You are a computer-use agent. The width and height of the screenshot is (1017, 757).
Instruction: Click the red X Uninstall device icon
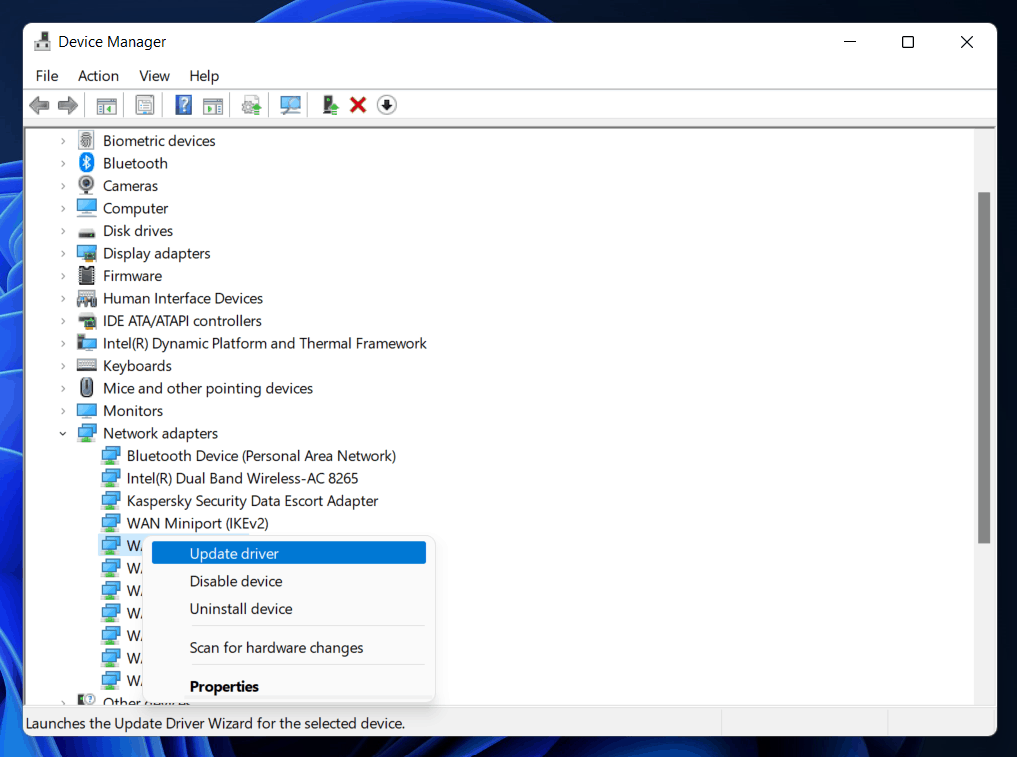358,105
